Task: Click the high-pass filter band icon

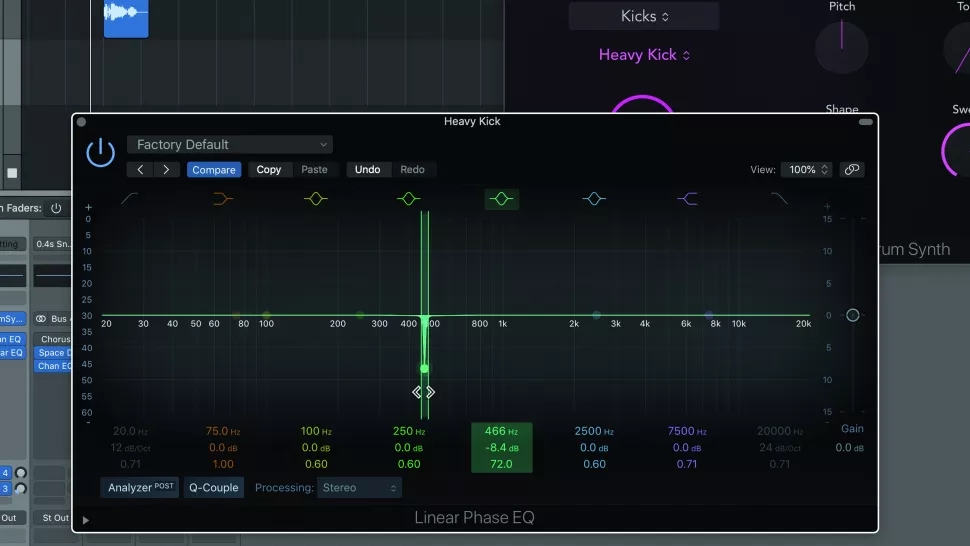Action: (x=130, y=199)
